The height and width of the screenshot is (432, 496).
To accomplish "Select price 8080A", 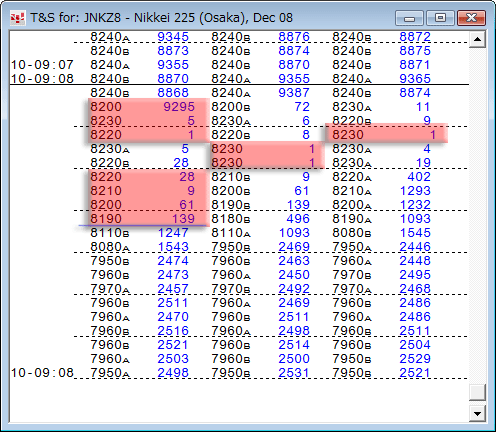I will click(x=110, y=247).
